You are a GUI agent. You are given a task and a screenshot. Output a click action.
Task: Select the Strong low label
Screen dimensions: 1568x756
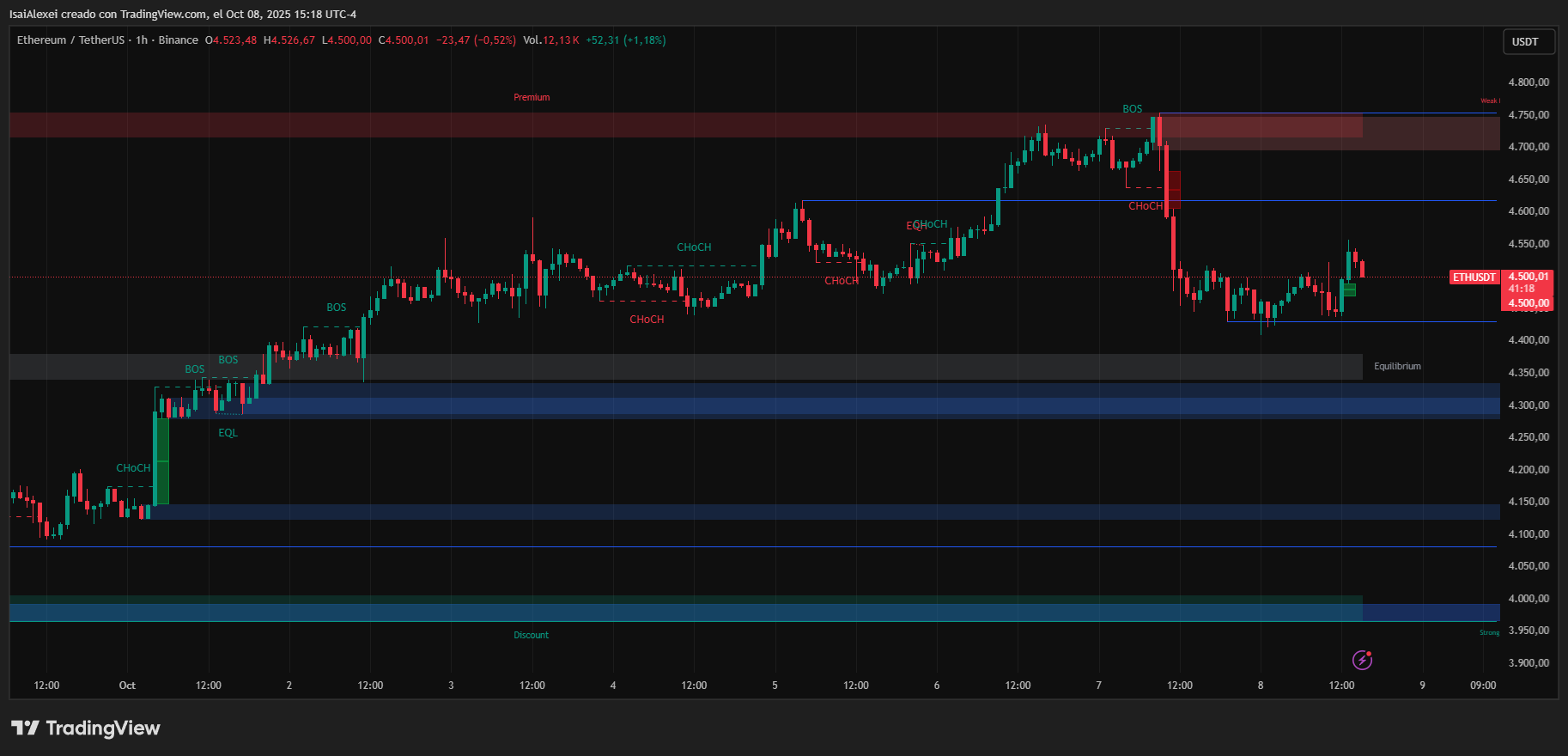click(1489, 633)
